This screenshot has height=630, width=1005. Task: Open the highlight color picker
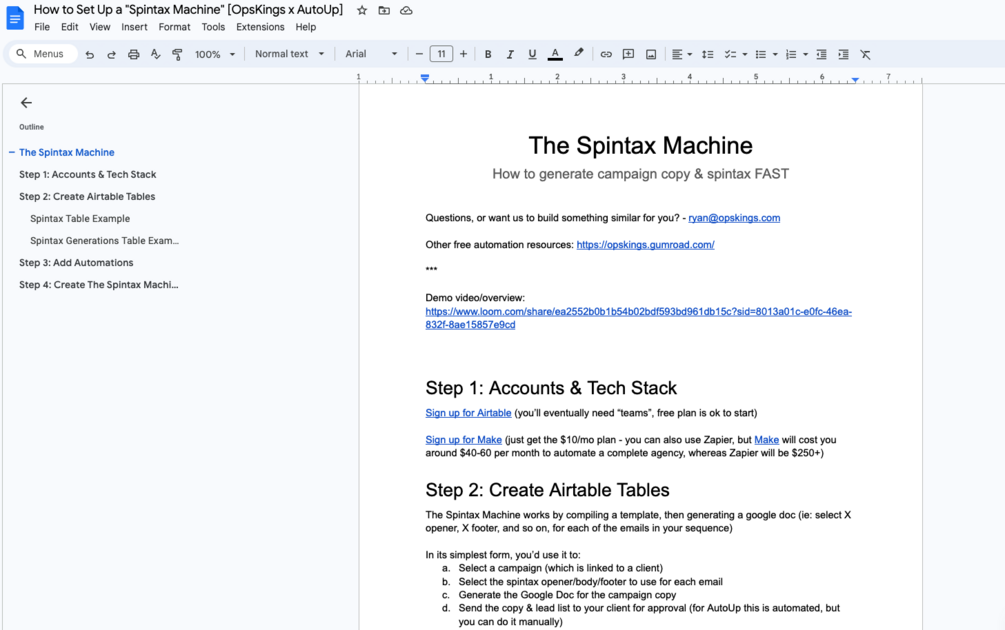pos(578,54)
